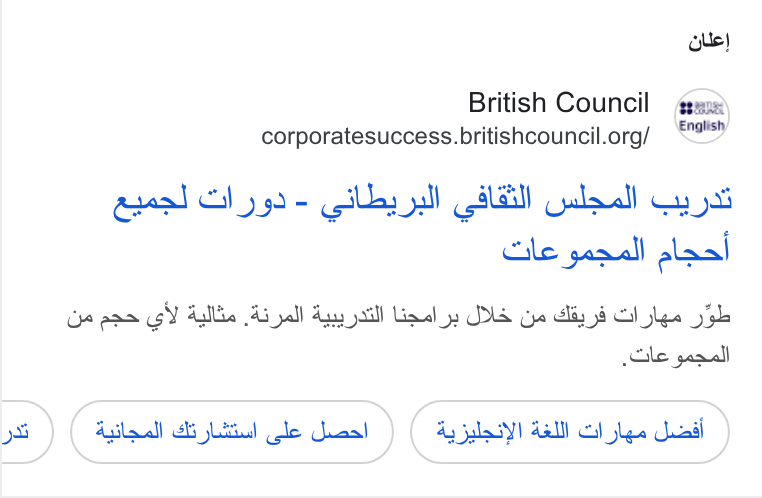Open the British Council advertiser name
This screenshot has width=762, height=498.
pos(558,103)
